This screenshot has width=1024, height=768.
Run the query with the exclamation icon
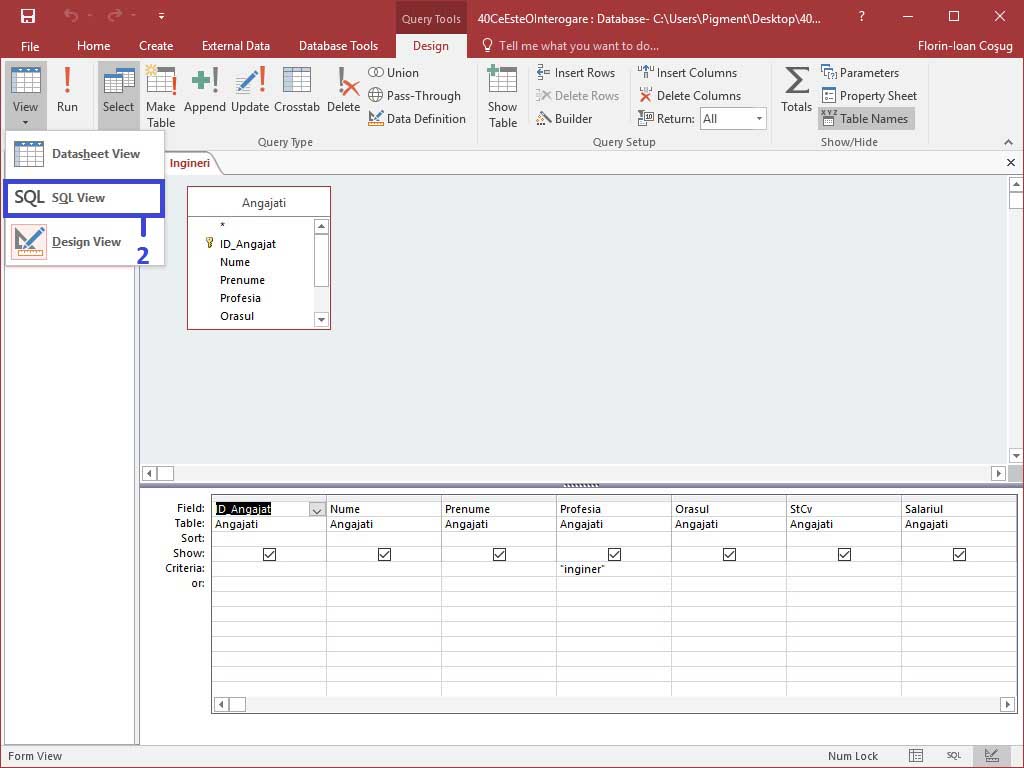click(67, 89)
